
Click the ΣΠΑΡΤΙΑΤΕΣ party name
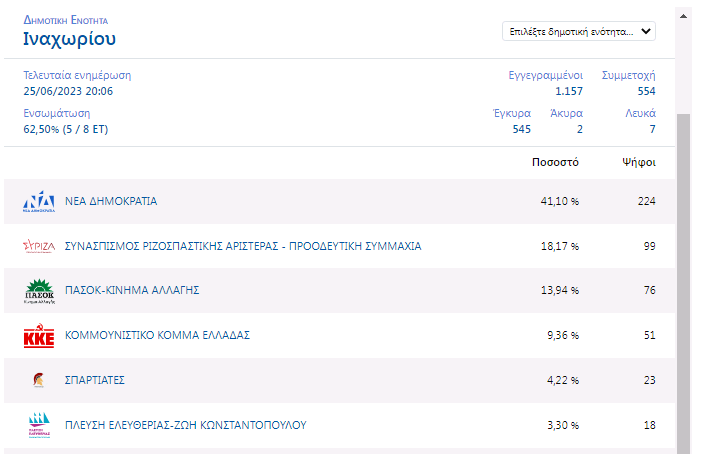[x=95, y=381]
